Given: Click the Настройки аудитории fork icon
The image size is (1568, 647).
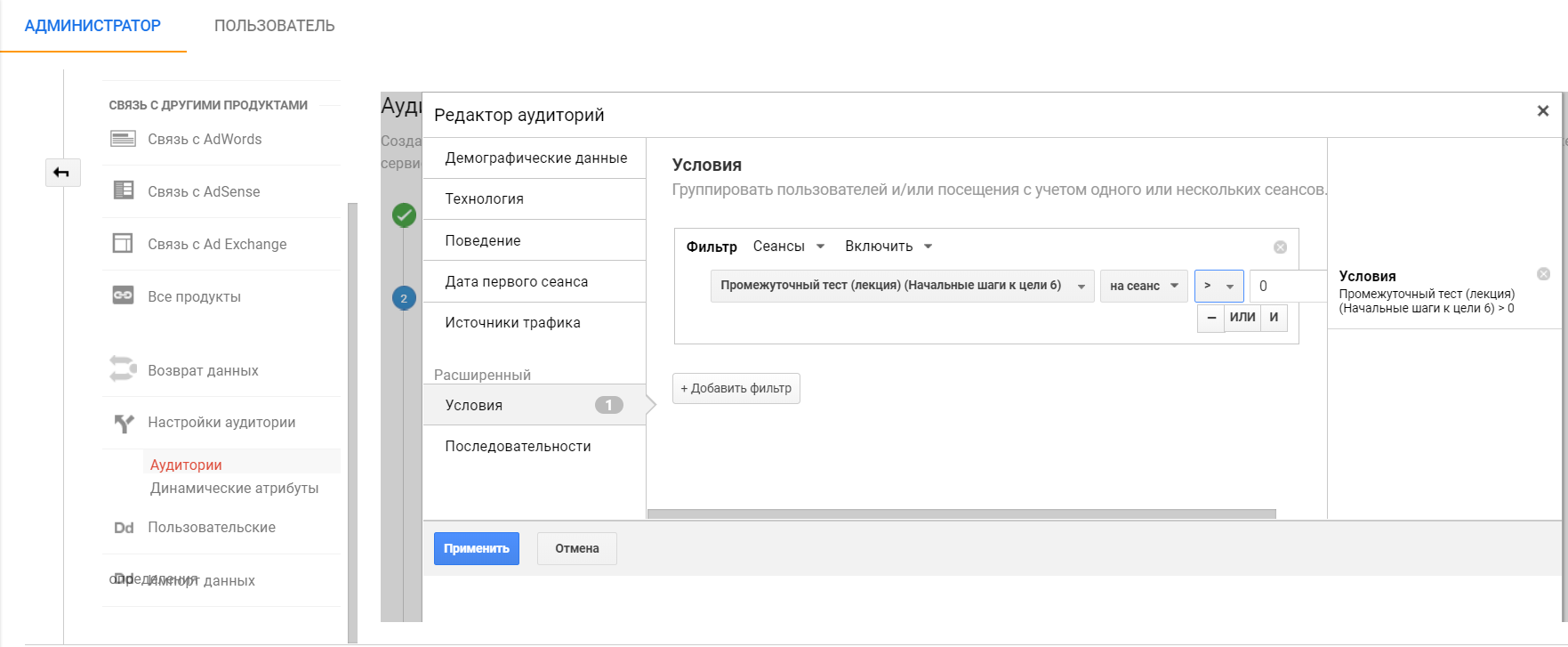Looking at the screenshot, I should coord(124,423).
